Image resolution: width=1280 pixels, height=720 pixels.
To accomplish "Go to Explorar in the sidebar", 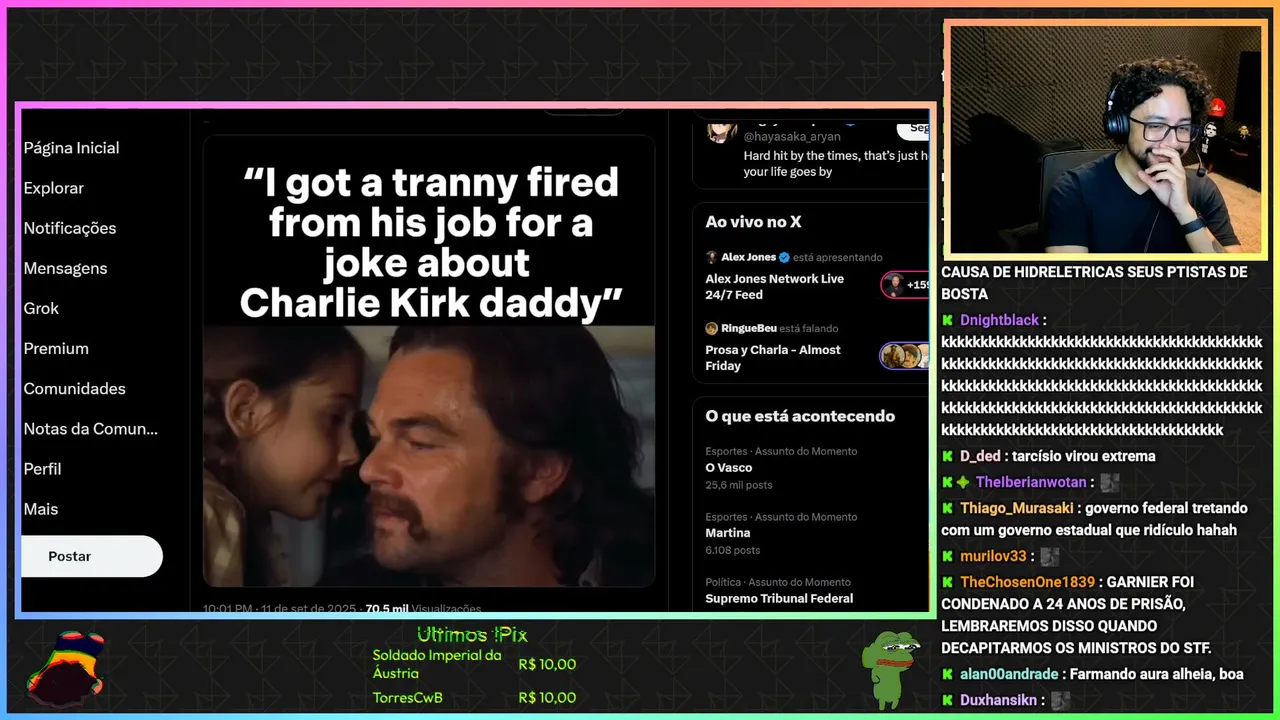I will (54, 188).
